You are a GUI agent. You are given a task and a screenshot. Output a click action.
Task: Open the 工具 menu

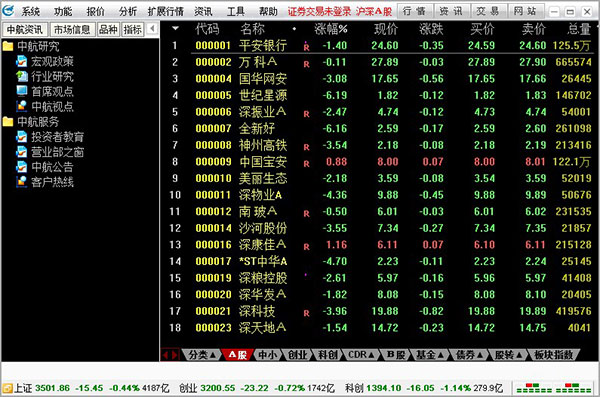coord(236,11)
